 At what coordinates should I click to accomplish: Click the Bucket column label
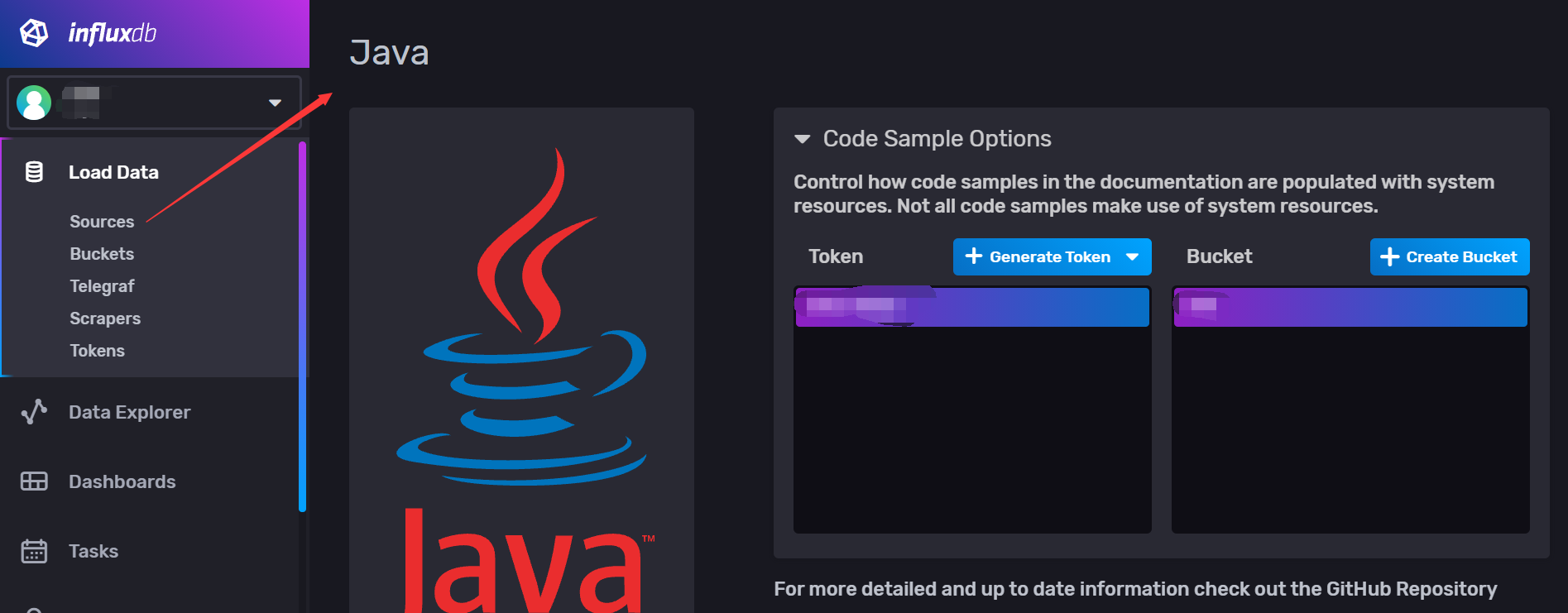[x=1219, y=256]
